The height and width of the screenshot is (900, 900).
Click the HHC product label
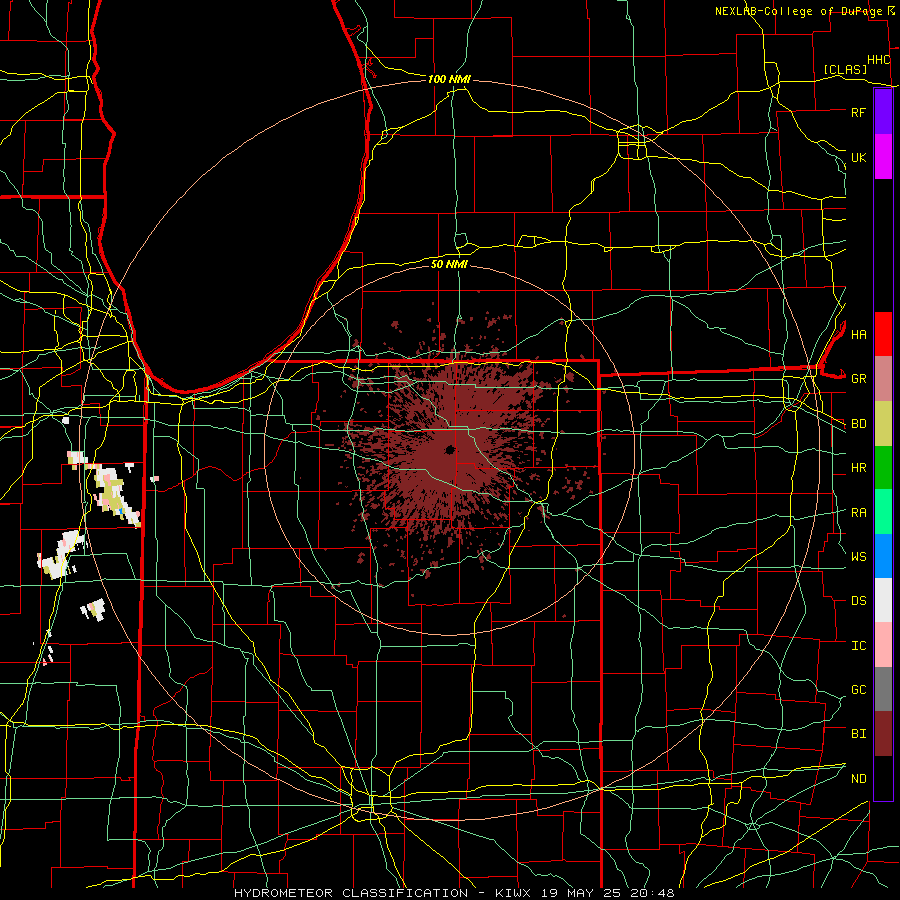pos(879,60)
